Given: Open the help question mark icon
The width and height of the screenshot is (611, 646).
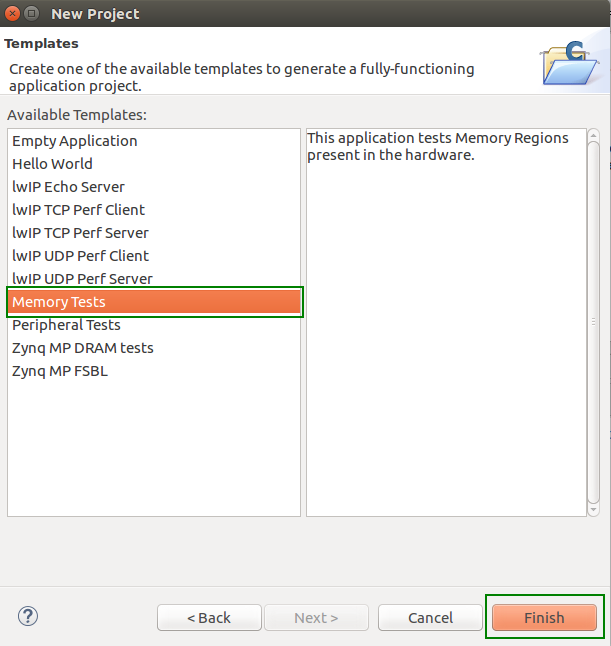Looking at the screenshot, I should point(28,617).
